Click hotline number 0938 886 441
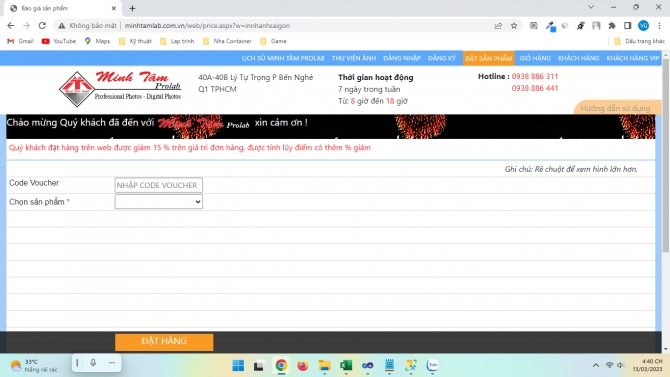 click(x=535, y=88)
